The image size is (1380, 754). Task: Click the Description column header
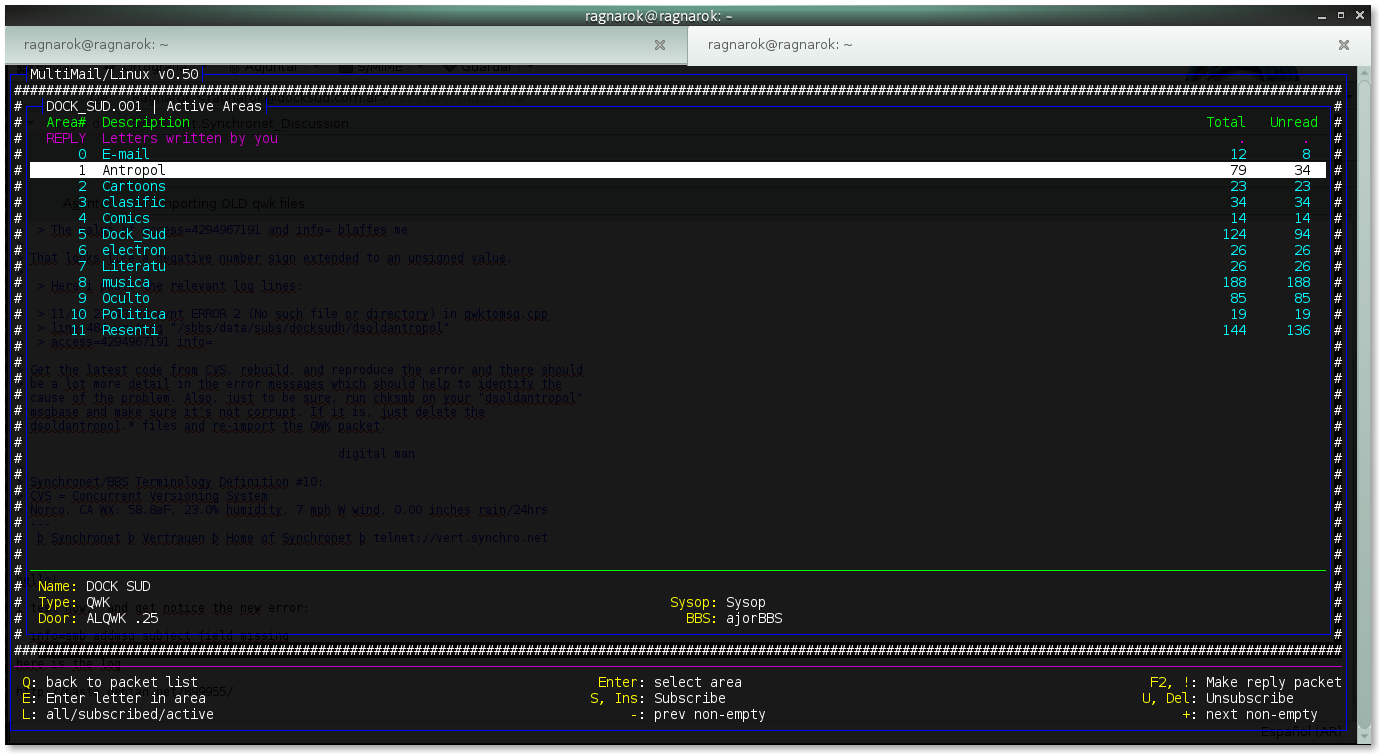point(146,123)
